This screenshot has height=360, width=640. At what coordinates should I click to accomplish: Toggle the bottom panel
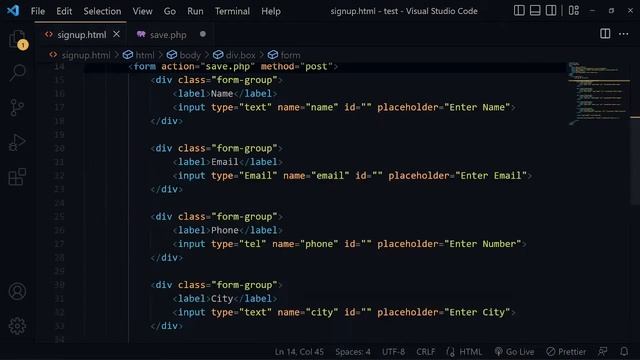535,10
